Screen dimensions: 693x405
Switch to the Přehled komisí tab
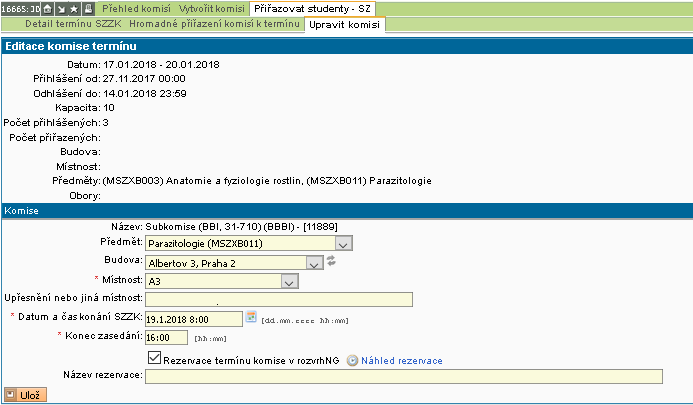(x=136, y=8)
